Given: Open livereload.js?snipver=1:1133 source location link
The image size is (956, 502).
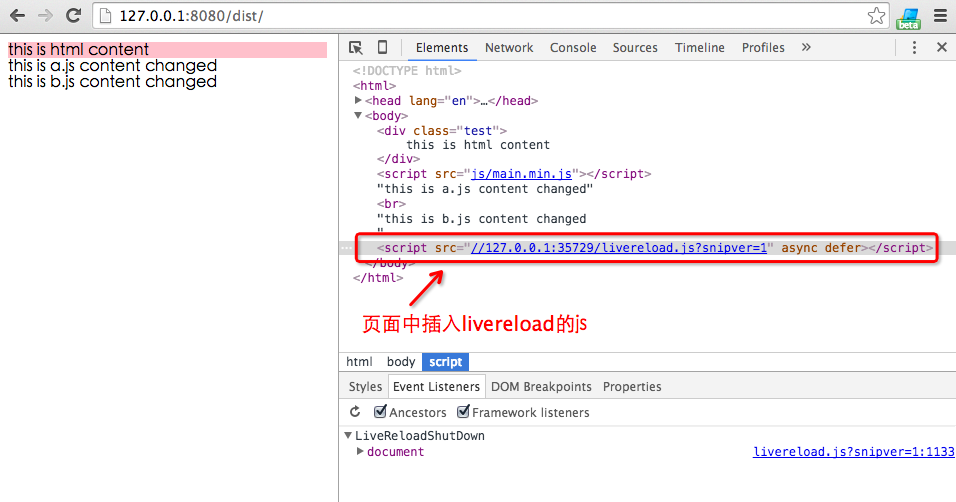Looking at the screenshot, I should click(x=854, y=451).
